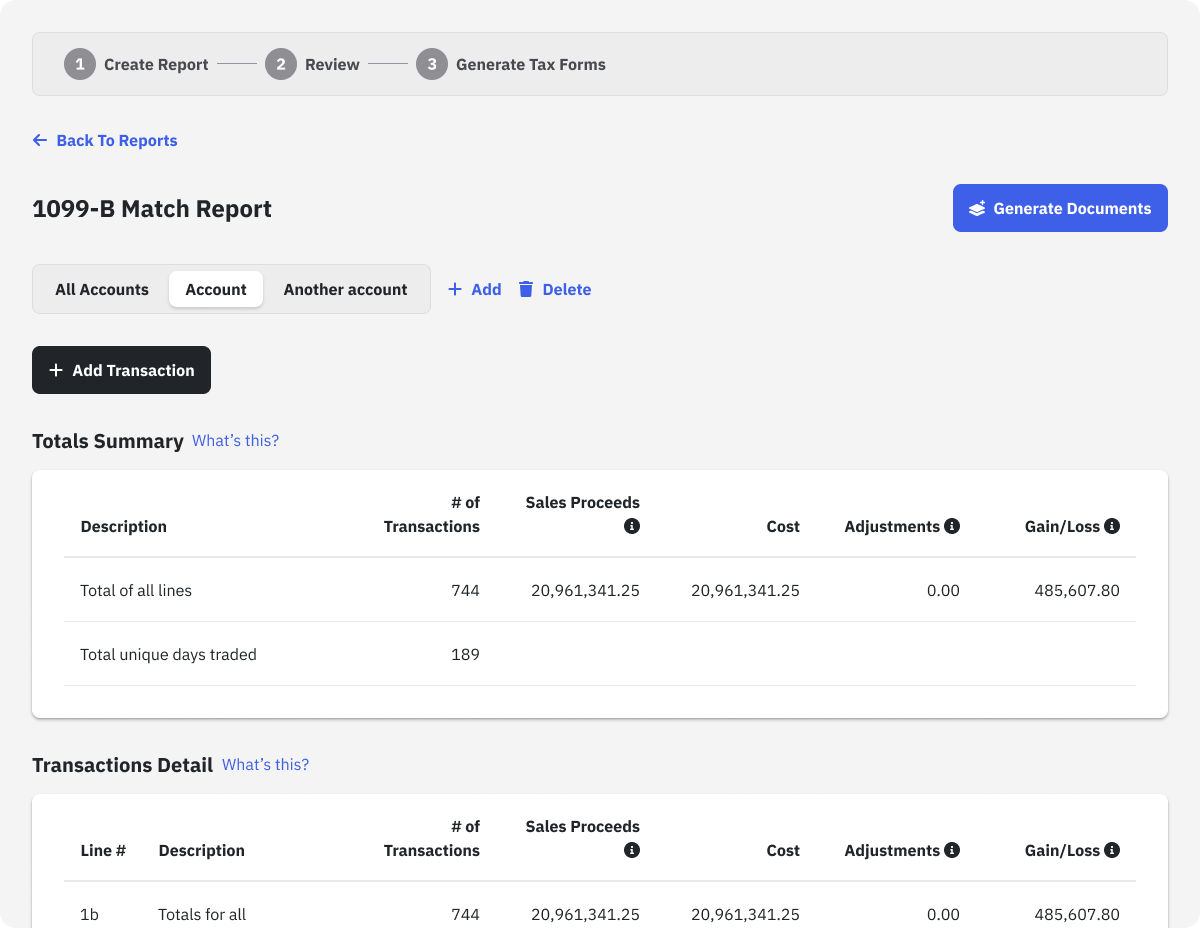Click the info icon next to Sales Proceeds header
The height and width of the screenshot is (928, 1200).
(631, 526)
